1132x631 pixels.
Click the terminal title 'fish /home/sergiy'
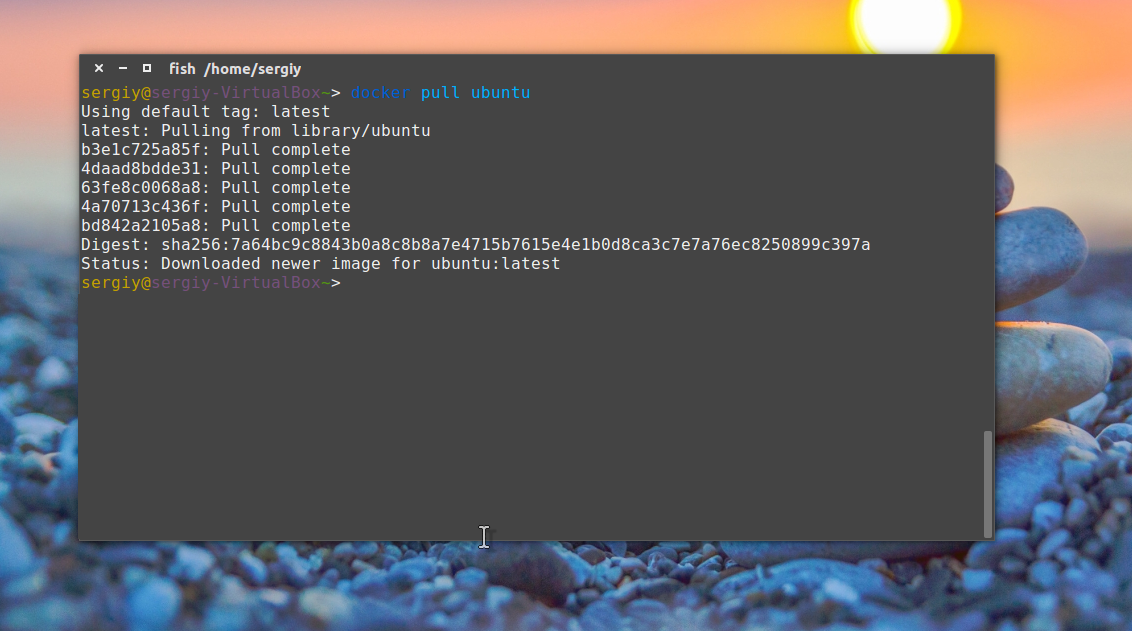235,69
